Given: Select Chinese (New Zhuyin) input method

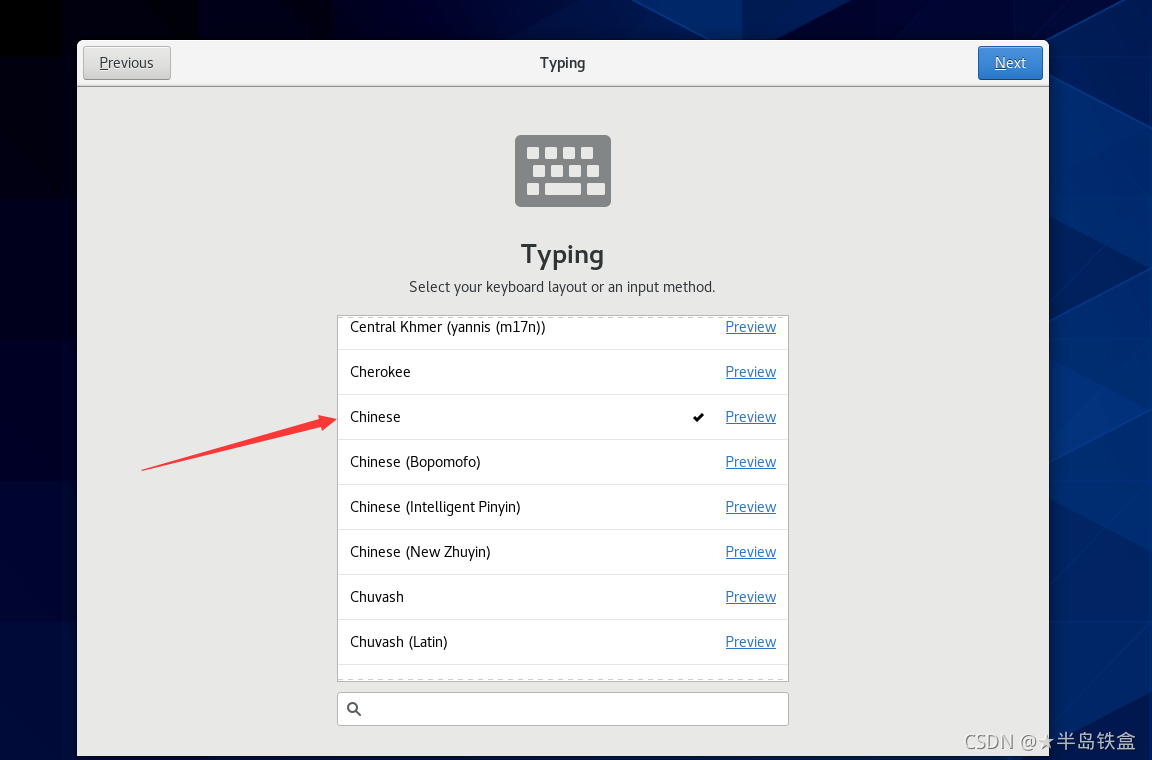Looking at the screenshot, I should (563, 552).
